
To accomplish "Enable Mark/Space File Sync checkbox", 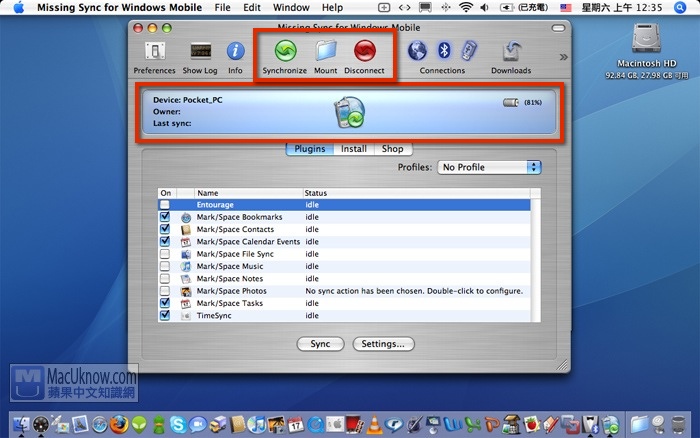I will pos(165,254).
